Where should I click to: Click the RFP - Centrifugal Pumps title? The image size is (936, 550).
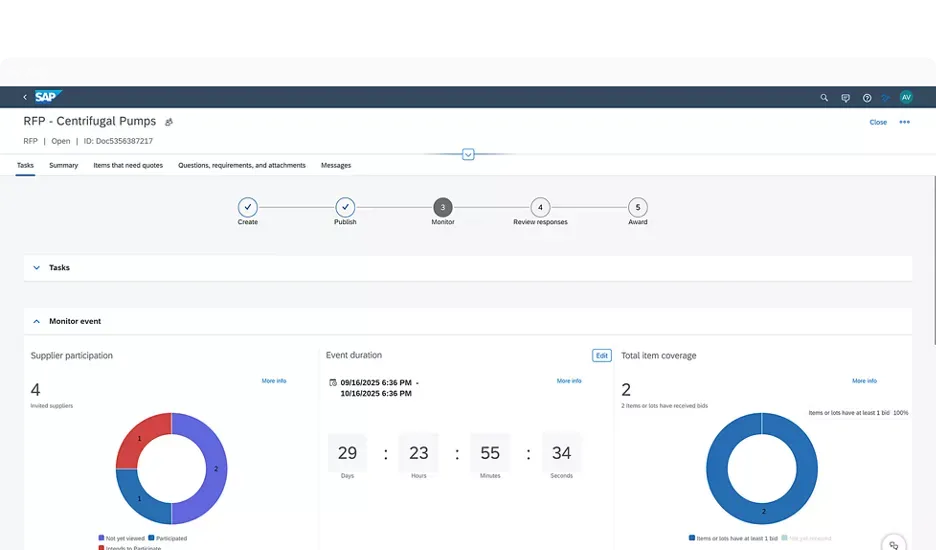(x=90, y=121)
